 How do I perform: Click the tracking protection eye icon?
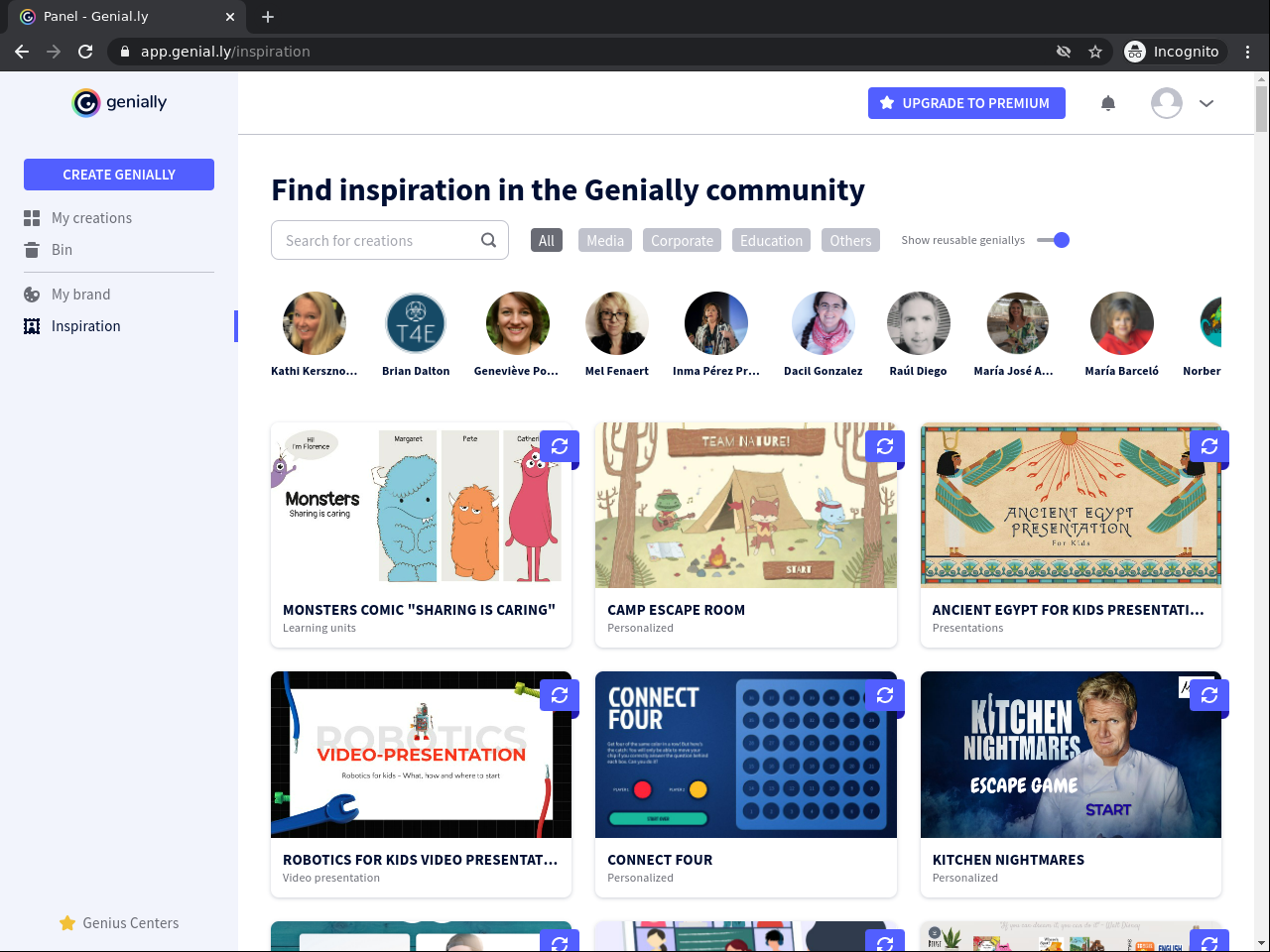1064,52
